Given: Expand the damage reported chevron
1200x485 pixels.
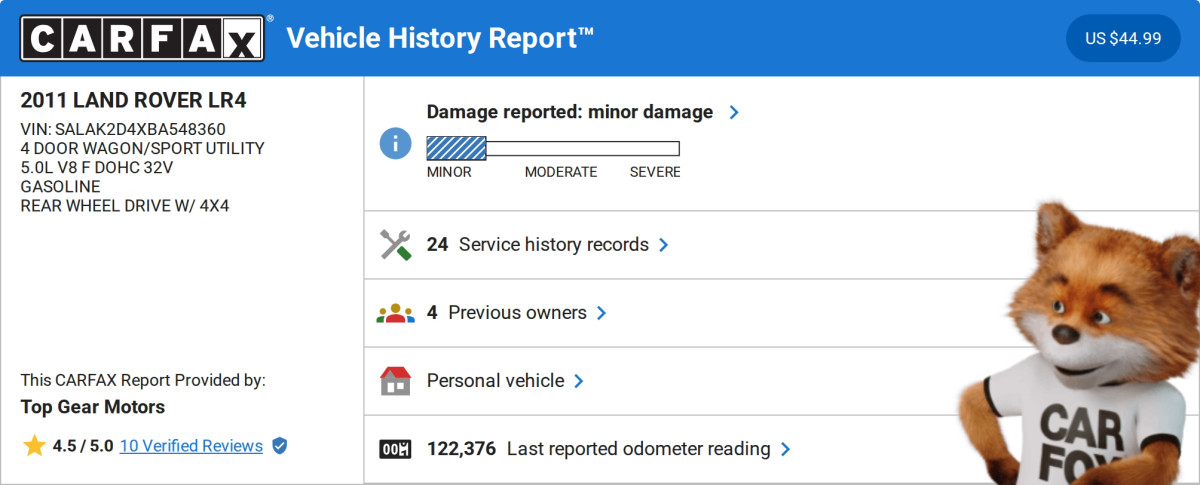Looking at the screenshot, I should pyautogui.click(x=734, y=112).
